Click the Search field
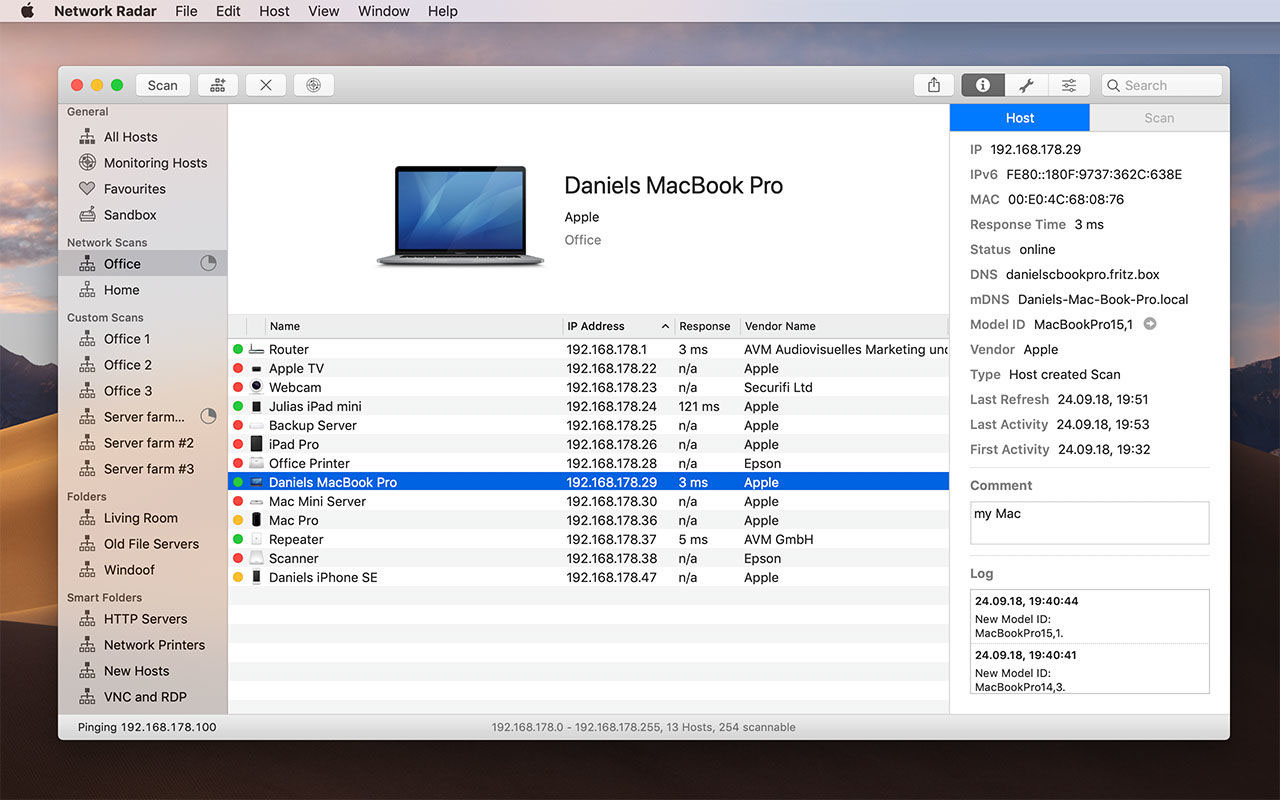Image resolution: width=1280 pixels, height=800 pixels. tap(1162, 85)
